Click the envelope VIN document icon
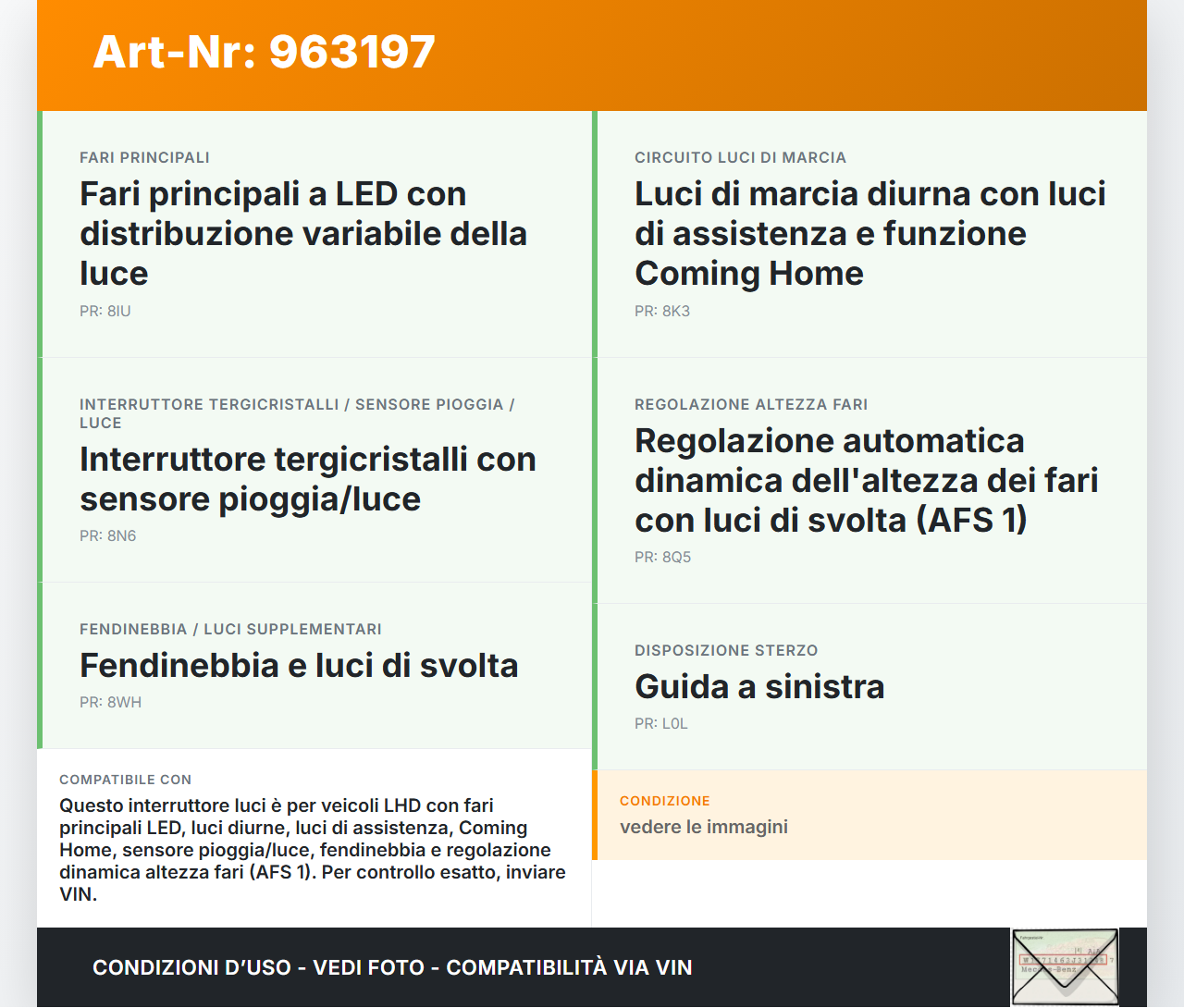The width and height of the screenshot is (1184, 1008). click(1065, 966)
